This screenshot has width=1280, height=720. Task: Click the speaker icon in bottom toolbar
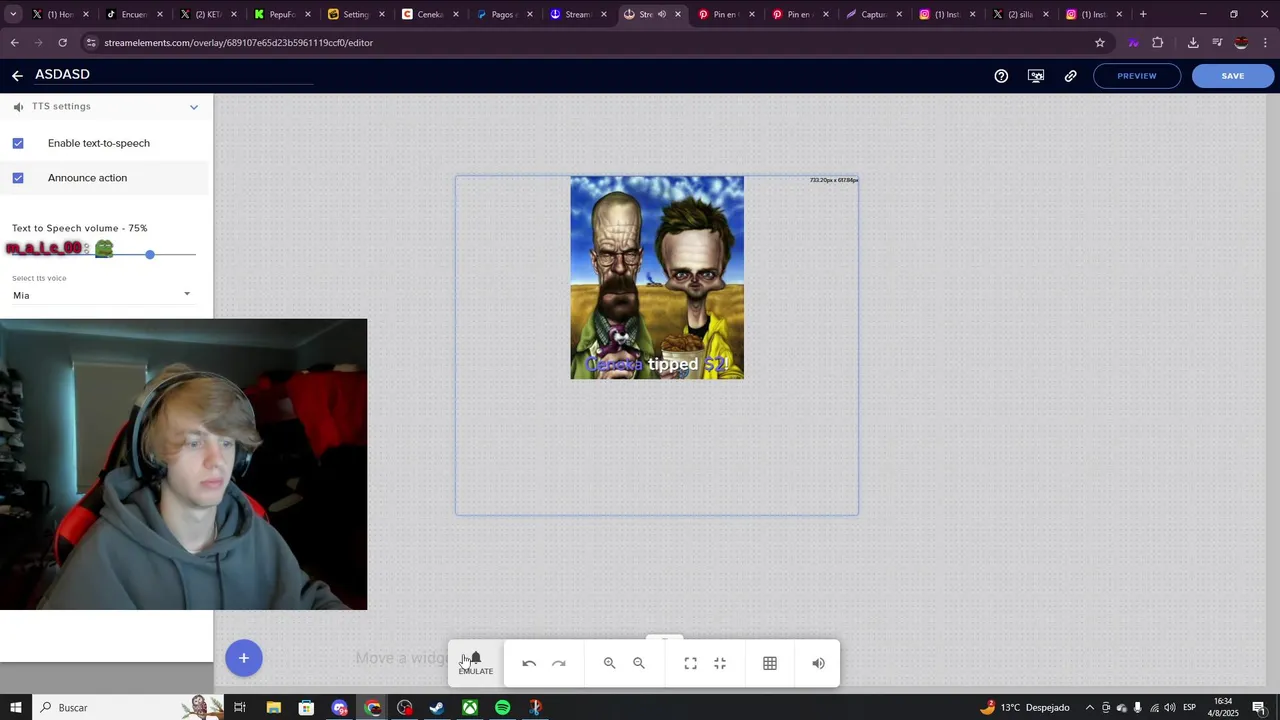819,663
